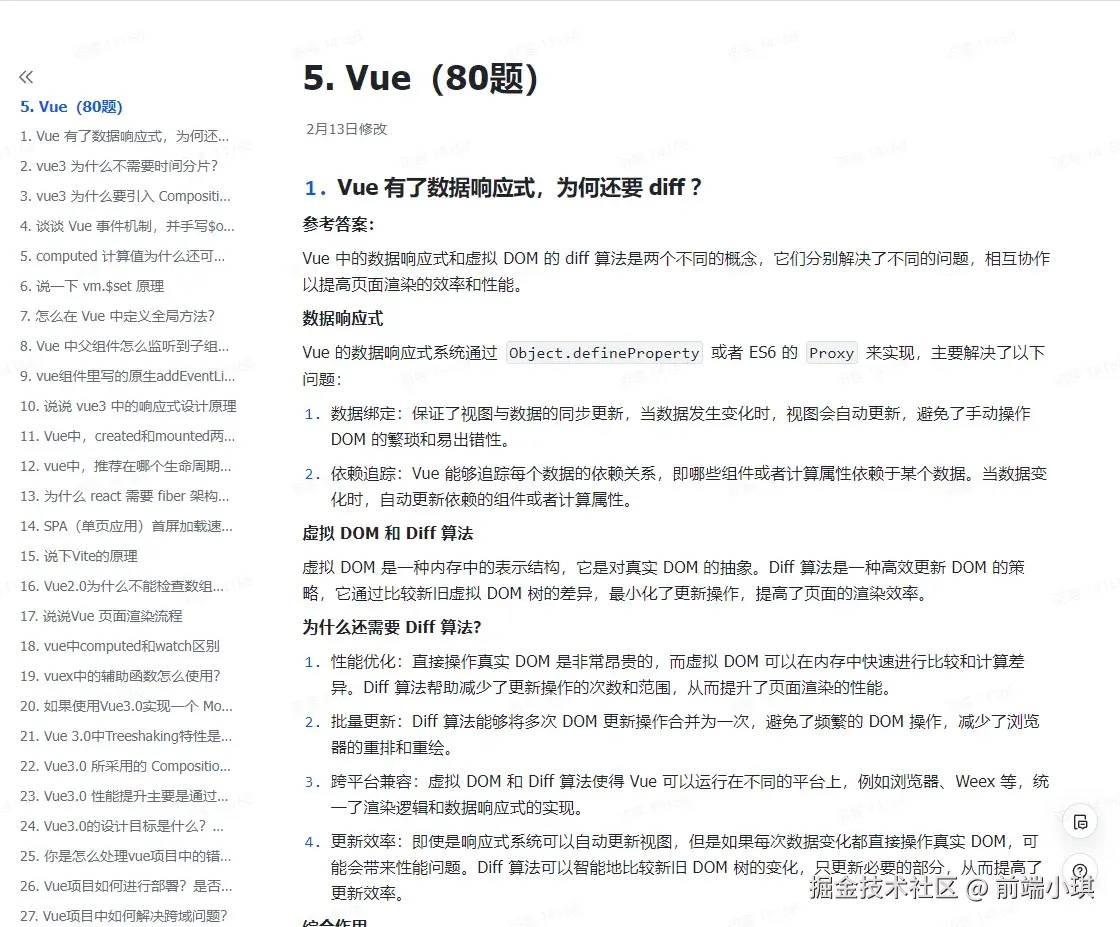1120x927 pixels.
Task: Open outline item 9. 原生addEventListener
Action: 127,376
